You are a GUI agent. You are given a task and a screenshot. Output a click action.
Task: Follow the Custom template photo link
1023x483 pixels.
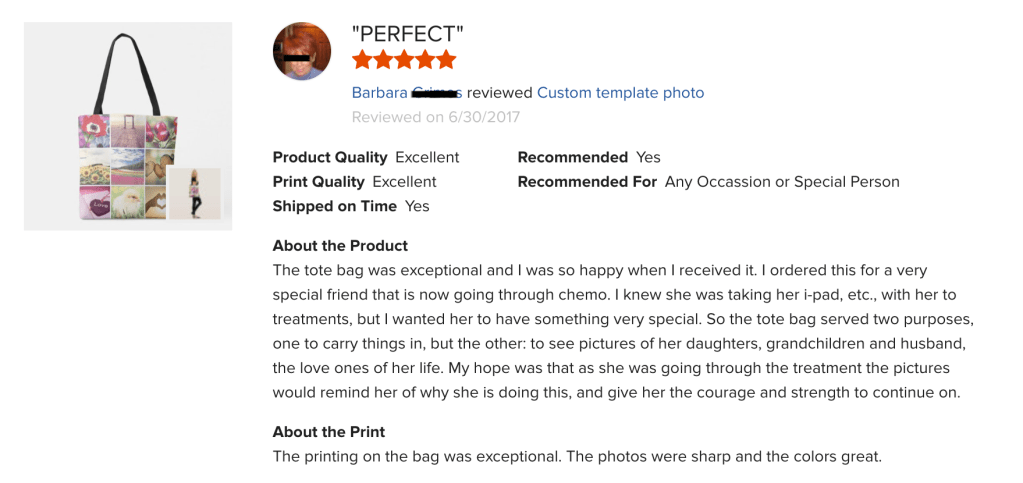[x=620, y=93]
